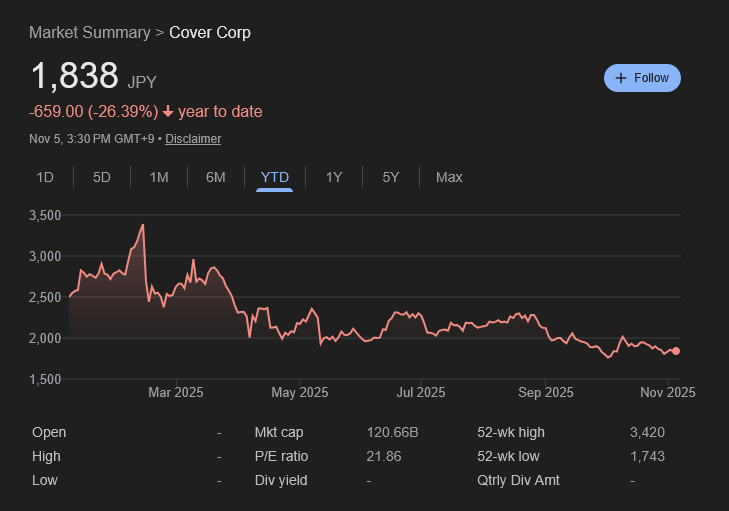Click the 52-wk low value 1,743
The width and height of the screenshot is (729, 511).
[x=647, y=456]
